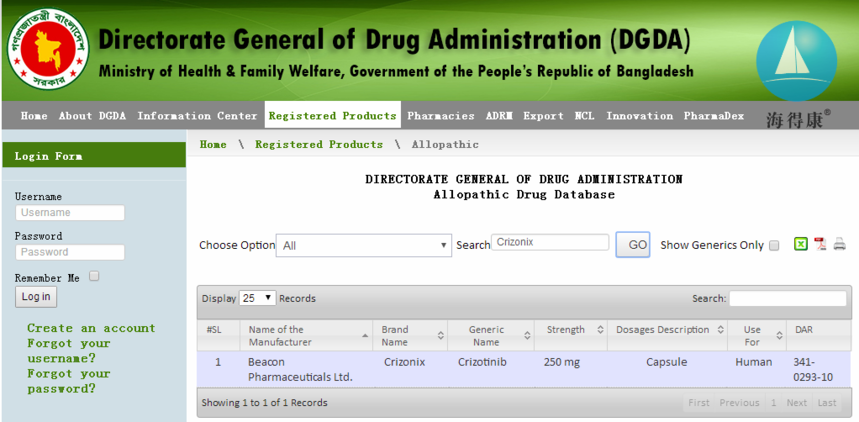This screenshot has height=422, width=859.
Task: Sort table by Use For arrows
Action: pos(779,335)
